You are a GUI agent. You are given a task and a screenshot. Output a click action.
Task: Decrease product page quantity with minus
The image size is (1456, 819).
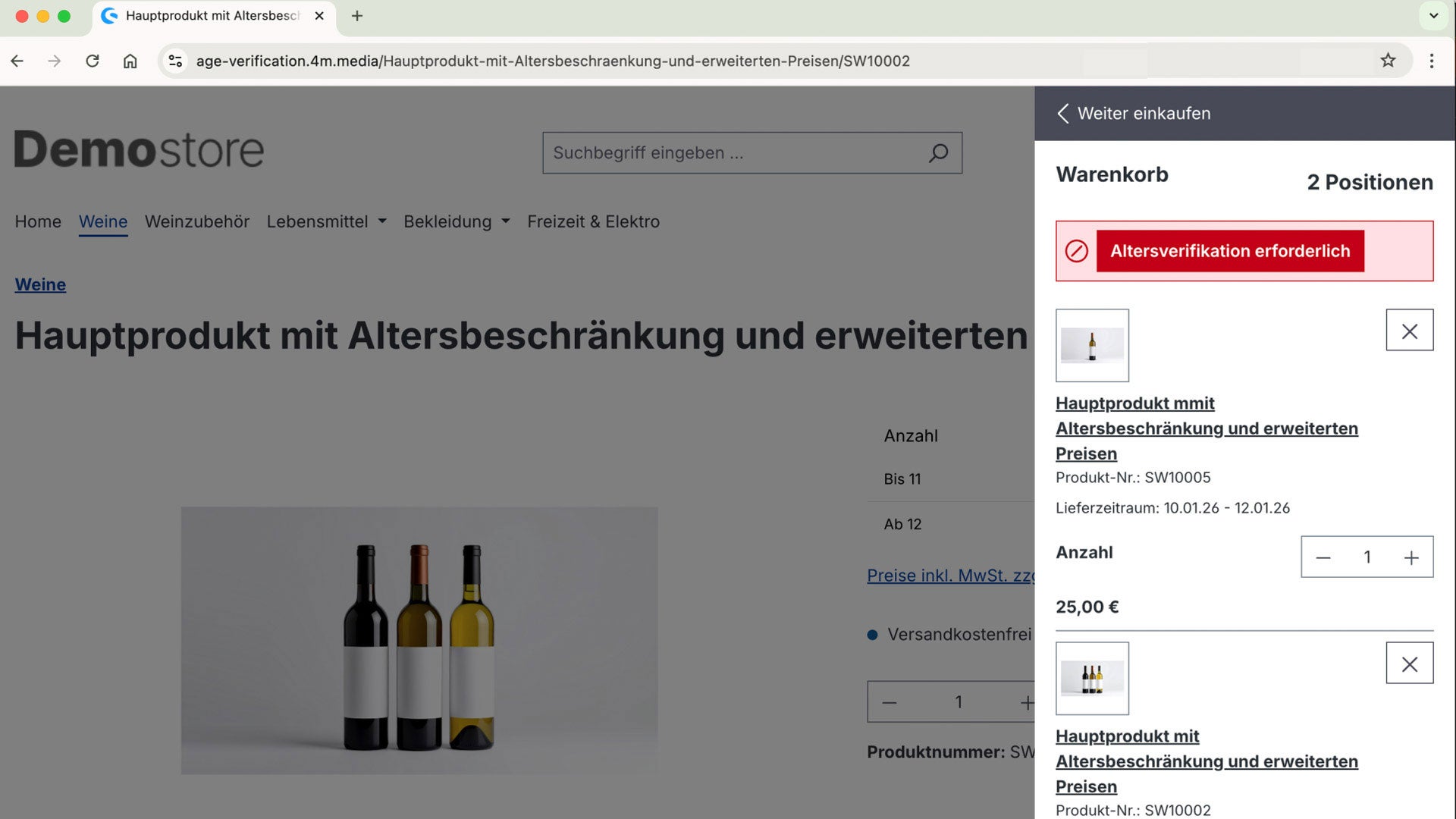(890, 703)
